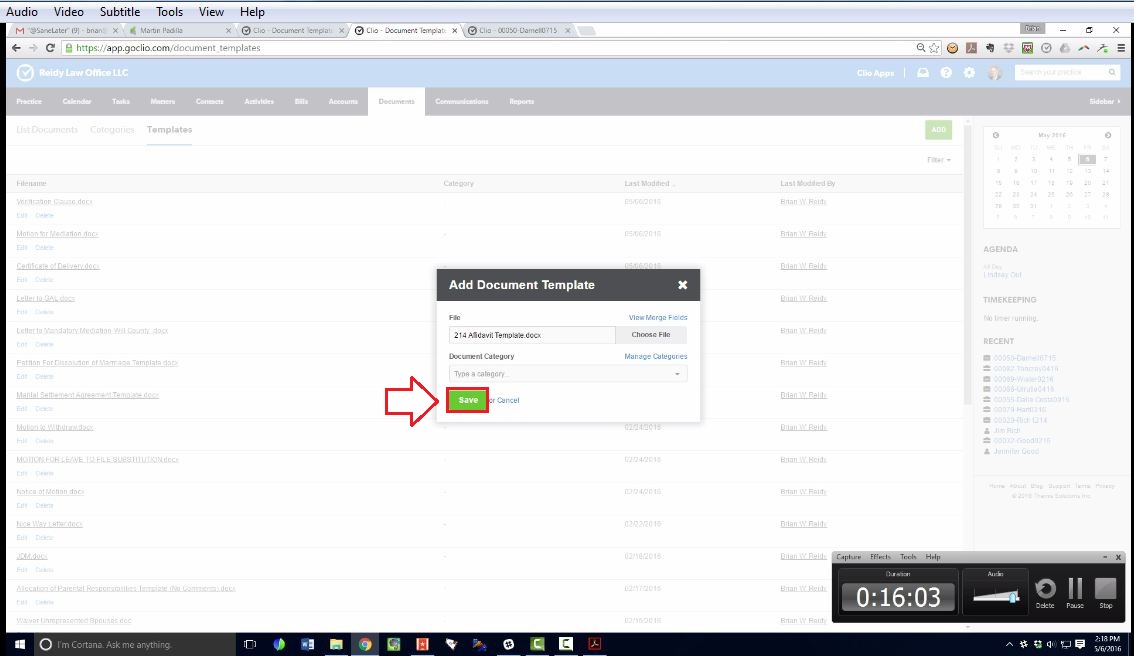Click the Reidy Law Office LLC logo
This screenshot has height=656, width=1134.
pyautogui.click(x=72, y=73)
